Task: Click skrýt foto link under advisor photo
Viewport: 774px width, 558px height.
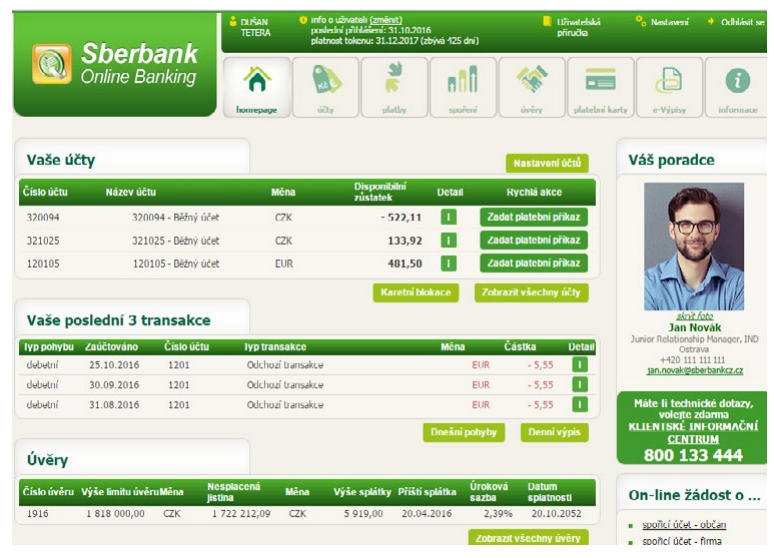Action: pos(695,316)
